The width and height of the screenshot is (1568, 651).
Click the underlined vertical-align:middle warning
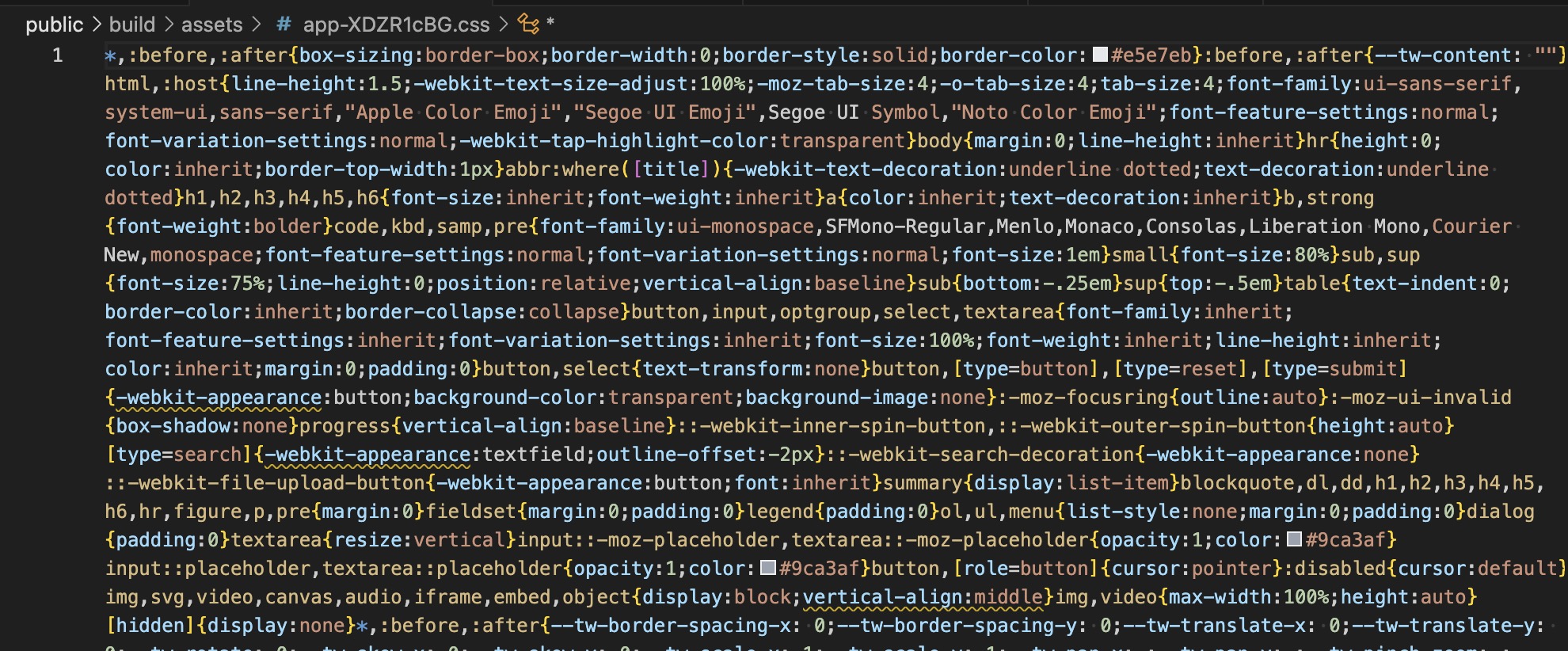click(923, 597)
